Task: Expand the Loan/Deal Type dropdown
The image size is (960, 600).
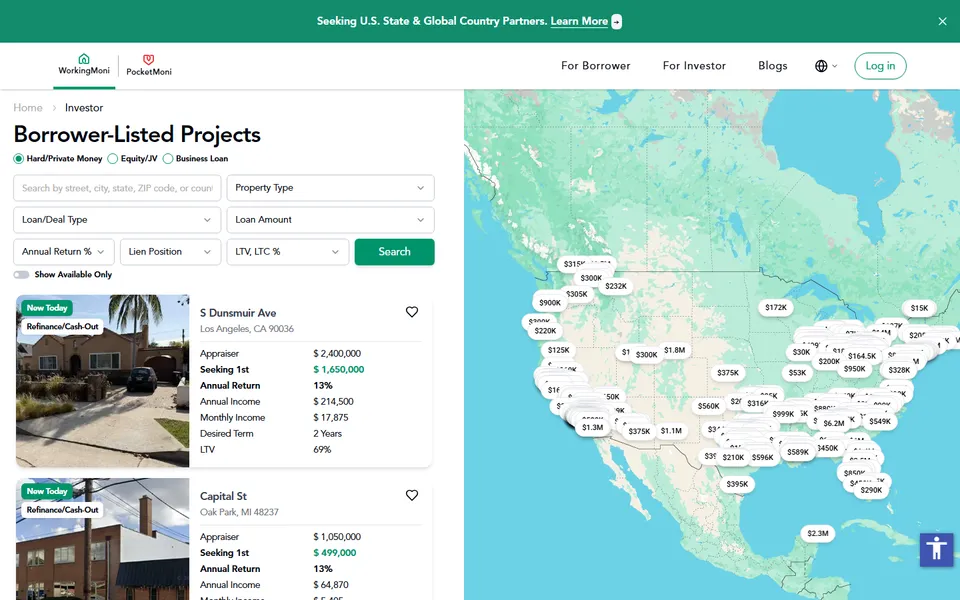Action: pos(117,220)
